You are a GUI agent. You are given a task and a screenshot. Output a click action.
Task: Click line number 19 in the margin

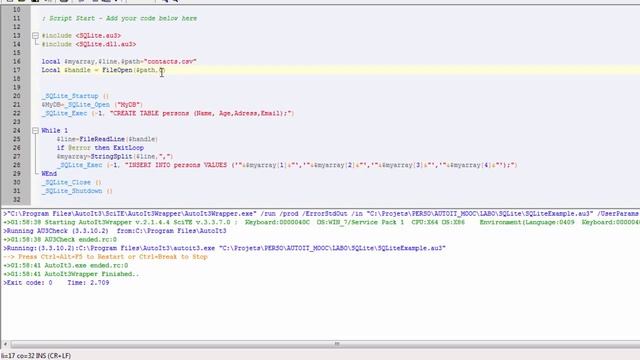16,87
